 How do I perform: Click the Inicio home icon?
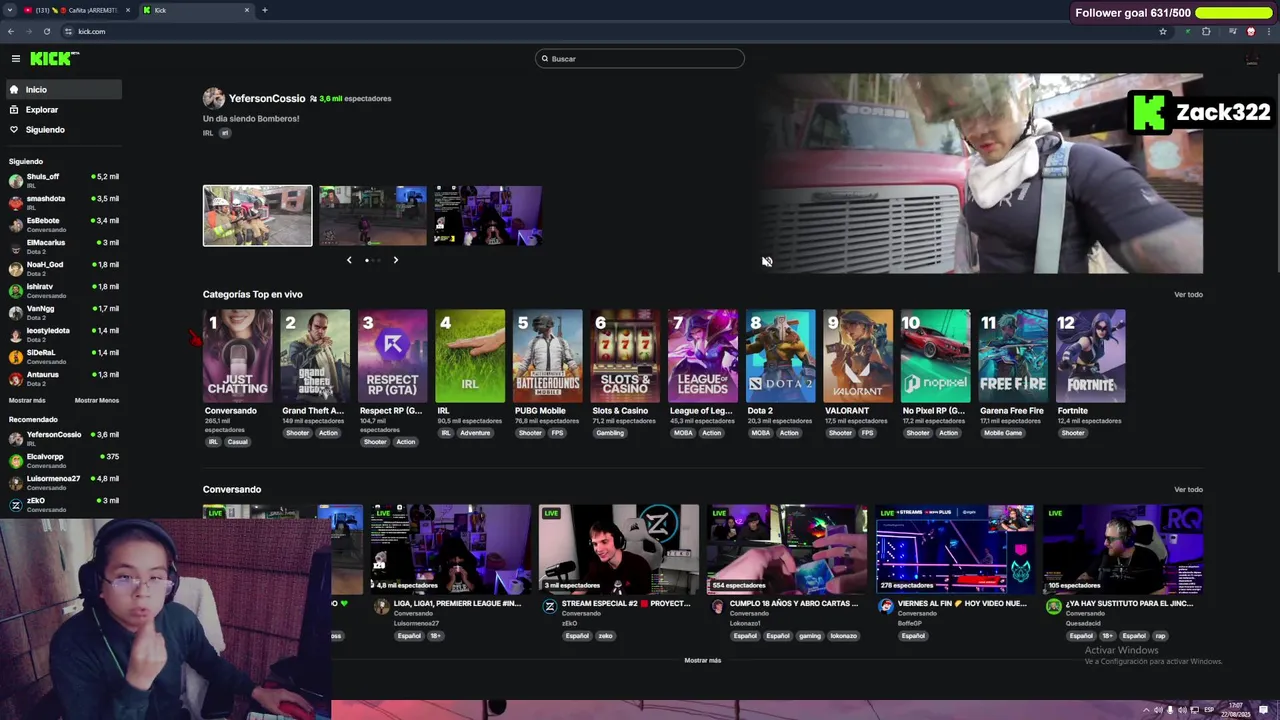14,90
